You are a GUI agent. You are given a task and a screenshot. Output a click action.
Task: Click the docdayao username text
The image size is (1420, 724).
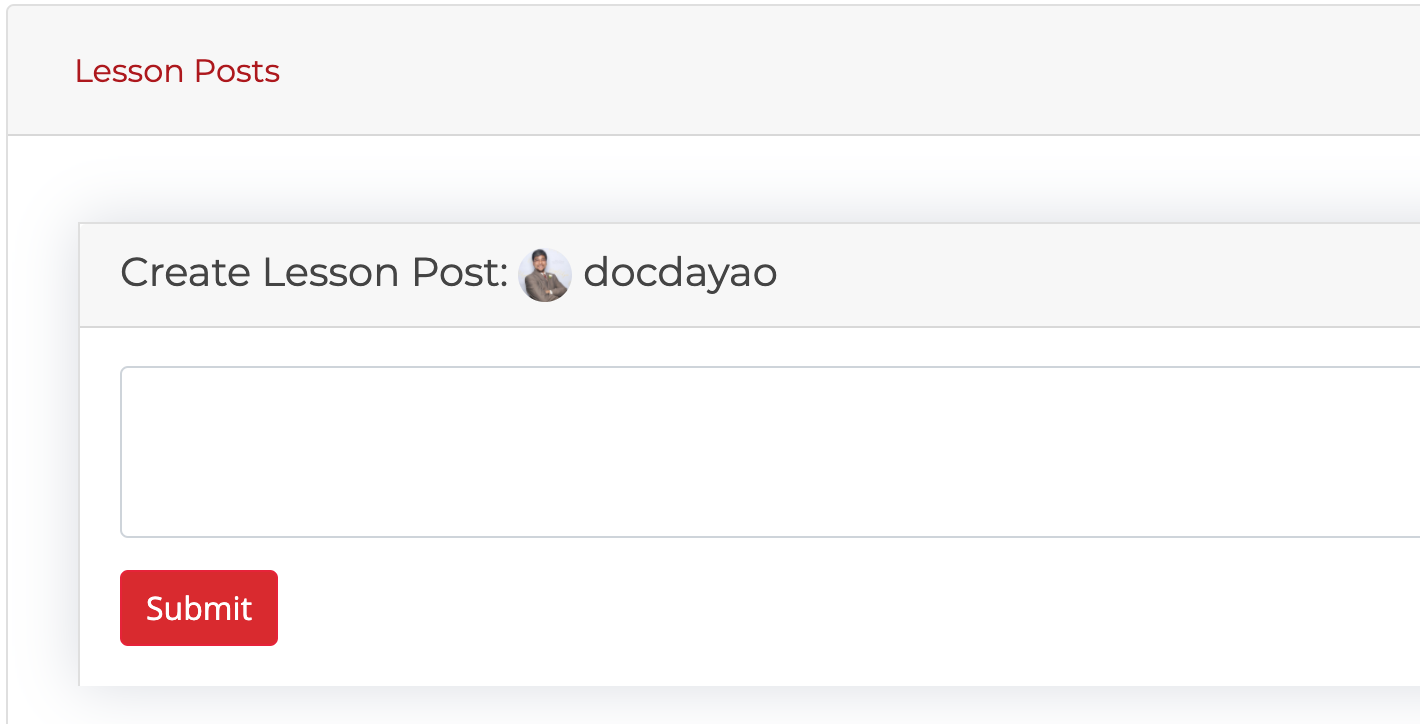pos(680,273)
